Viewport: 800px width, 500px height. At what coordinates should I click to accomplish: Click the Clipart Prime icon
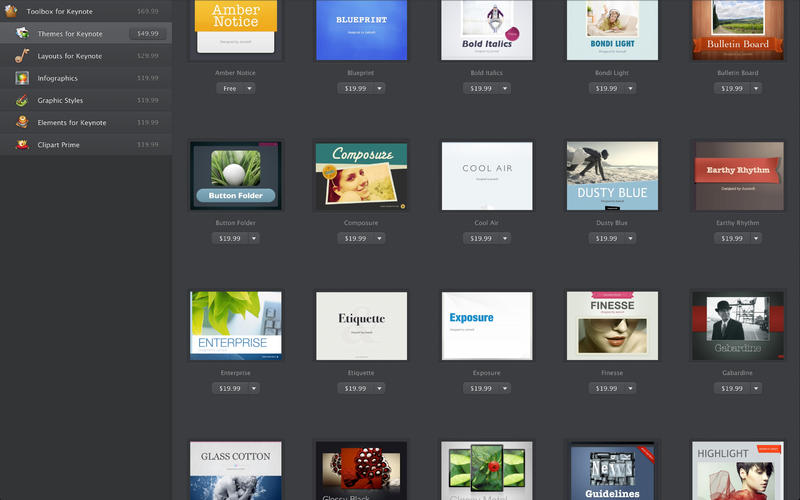coord(22,144)
